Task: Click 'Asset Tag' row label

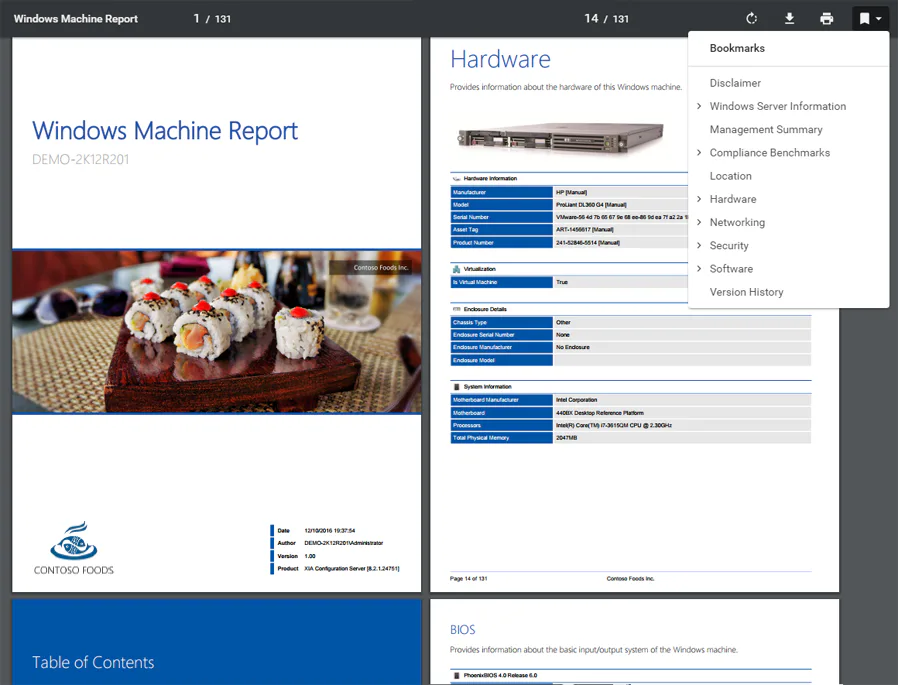Action: pos(465,230)
